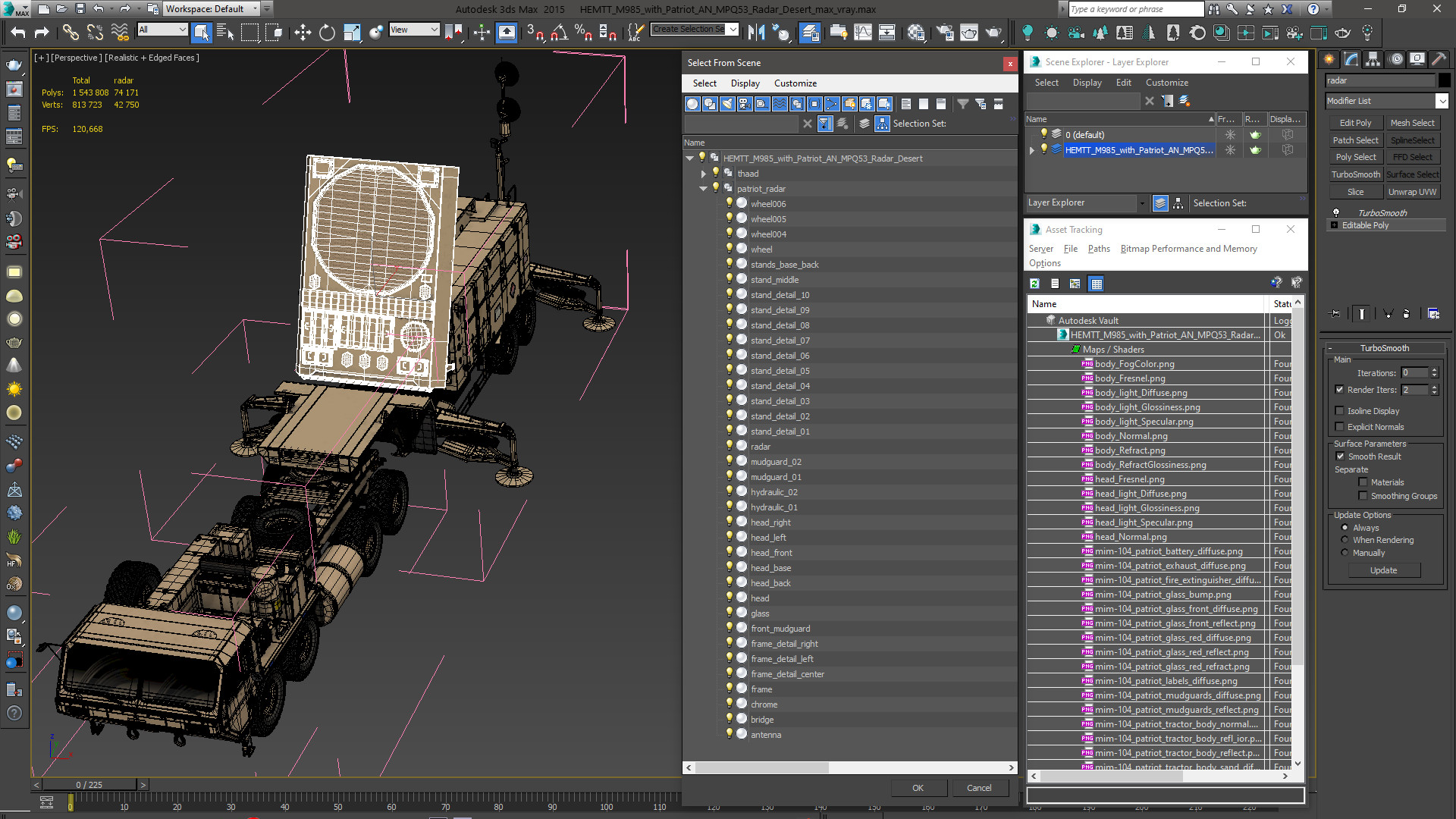Choose the Select and Move tool

pos(302,32)
